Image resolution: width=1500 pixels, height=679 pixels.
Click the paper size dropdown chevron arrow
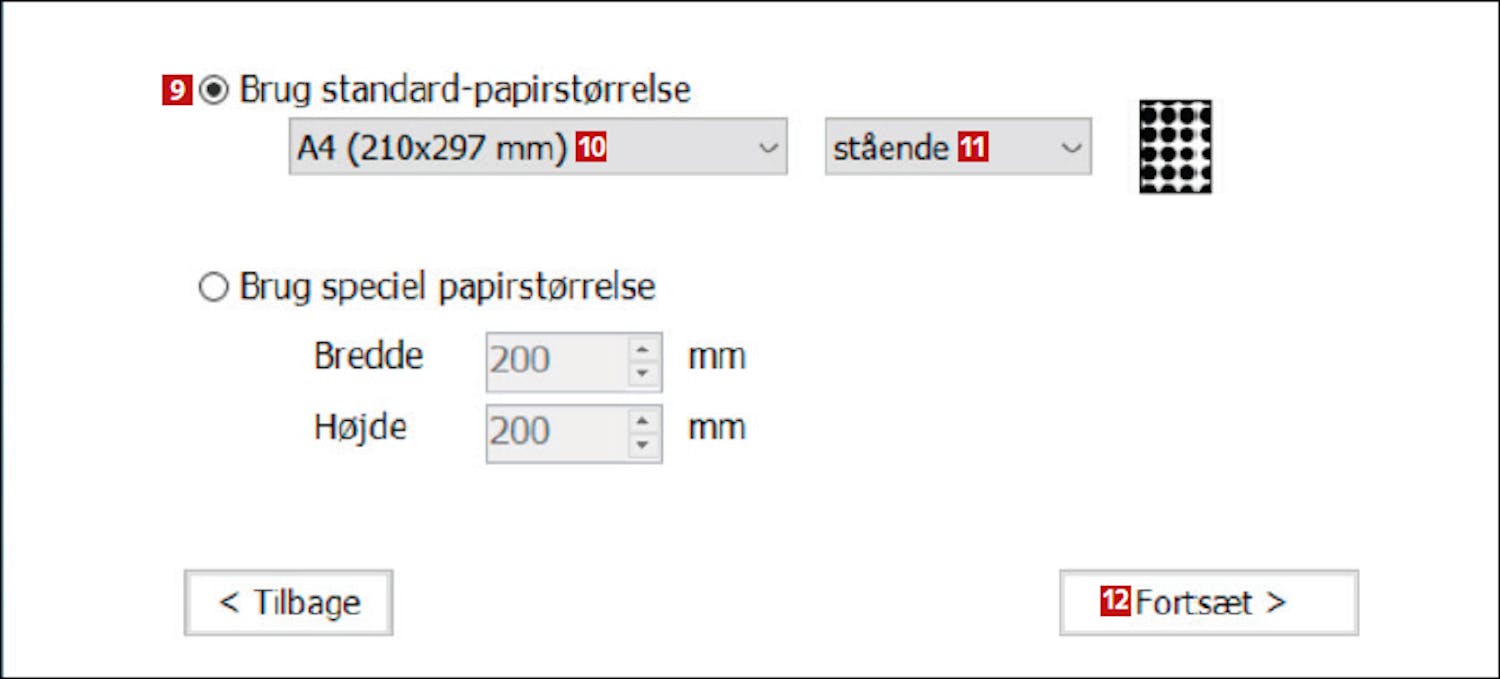[767, 148]
